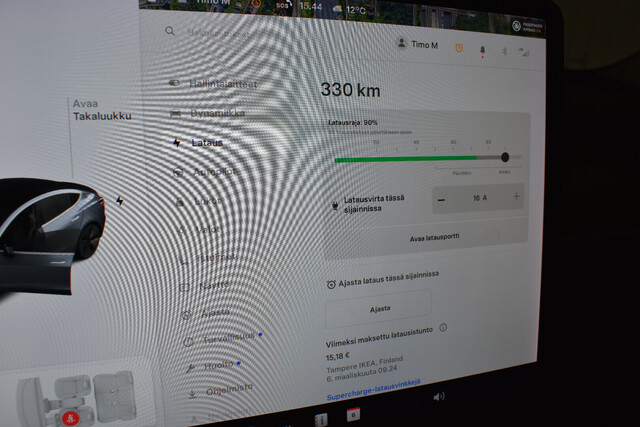
Task: Tap the charge limit slider handle
Action: pyautogui.click(x=505, y=157)
